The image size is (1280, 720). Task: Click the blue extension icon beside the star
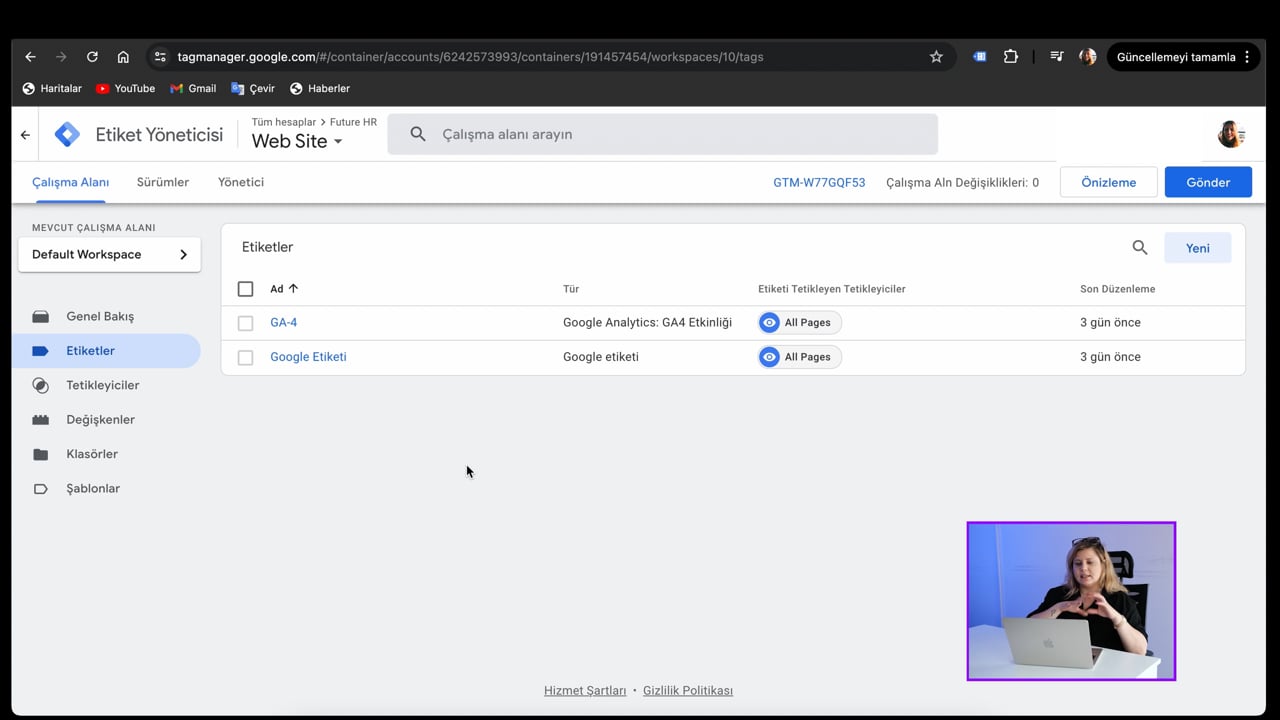tap(980, 57)
